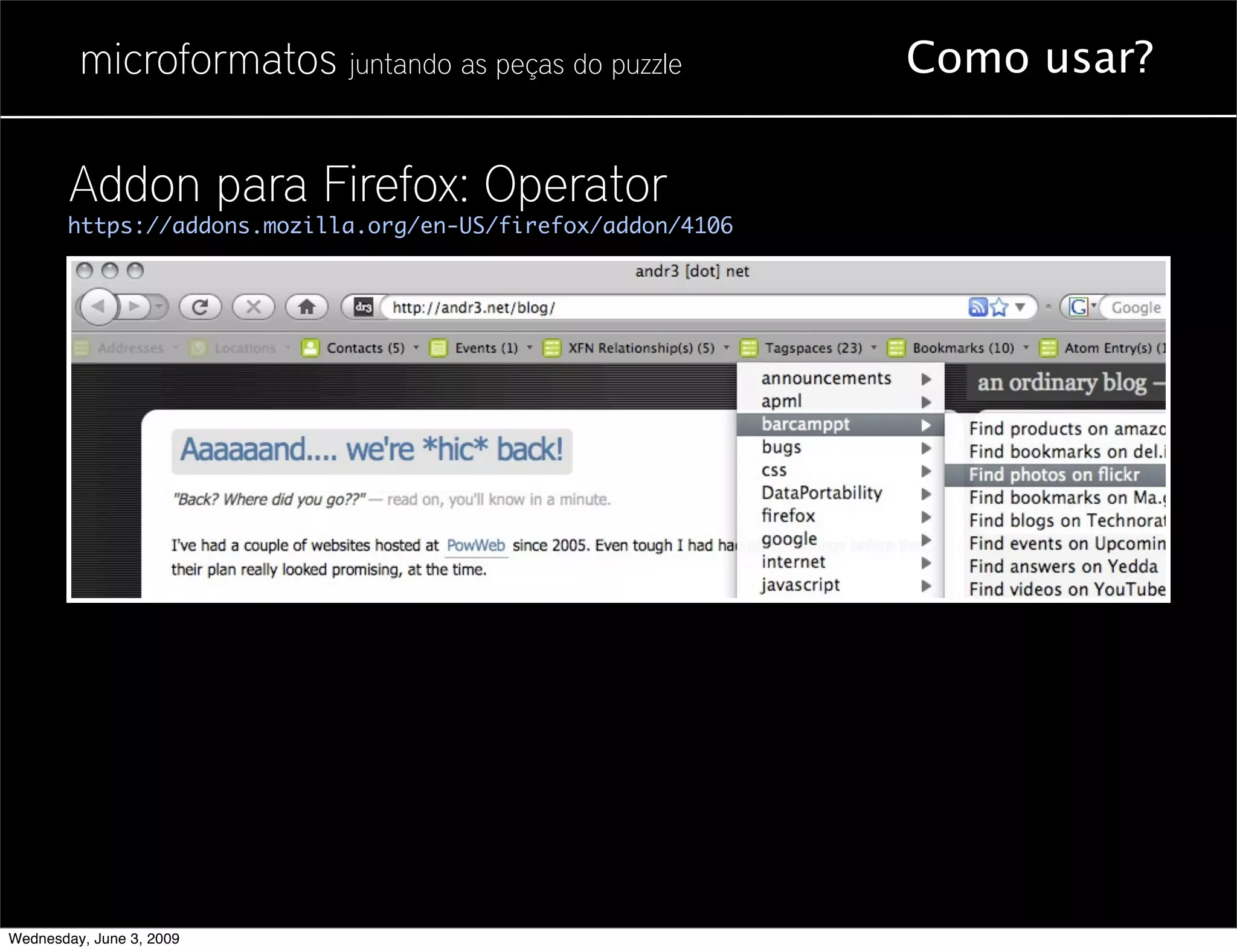The image size is (1237, 952).
Task: Select Find photos on flickr
Action: [x=1054, y=475]
